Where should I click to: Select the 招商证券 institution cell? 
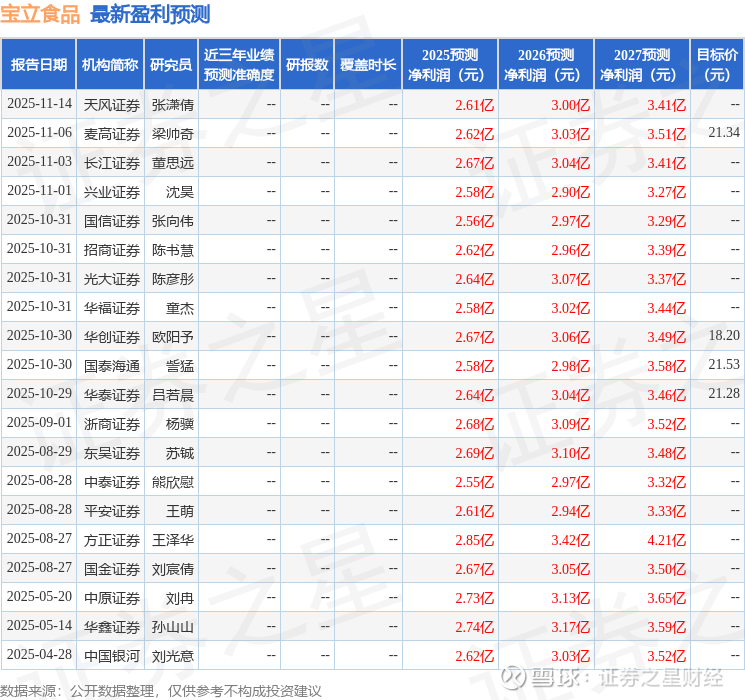pyautogui.click(x=112, y=250)
